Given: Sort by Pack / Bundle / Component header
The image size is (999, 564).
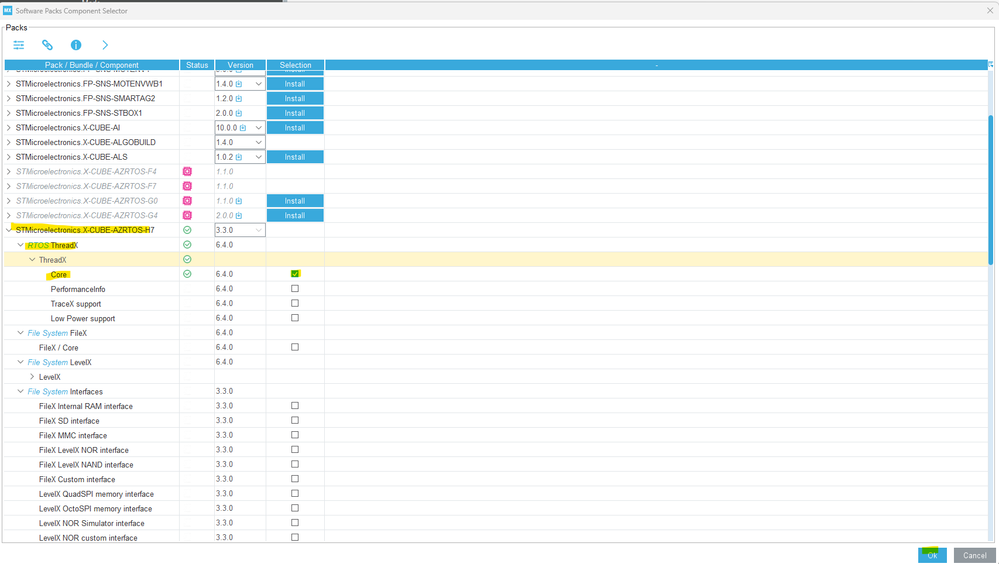Looking at the screenshot, I should pos(92,65).
